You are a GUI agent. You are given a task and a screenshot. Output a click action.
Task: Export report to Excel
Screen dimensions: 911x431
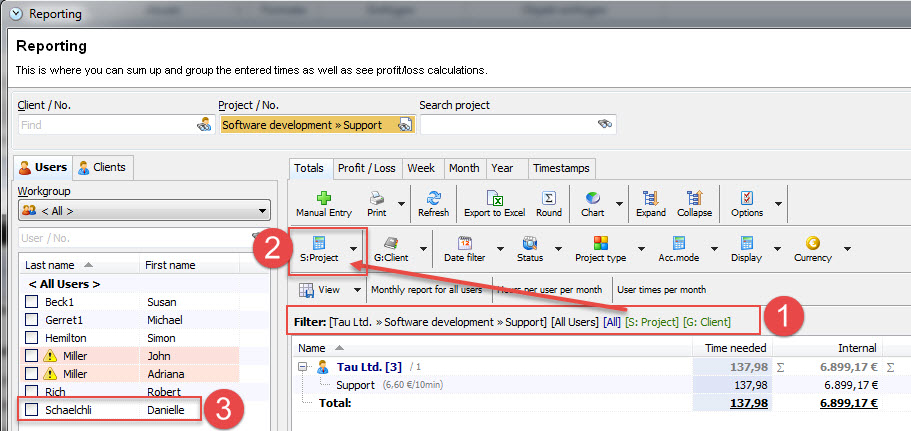[x=493, y=198]
